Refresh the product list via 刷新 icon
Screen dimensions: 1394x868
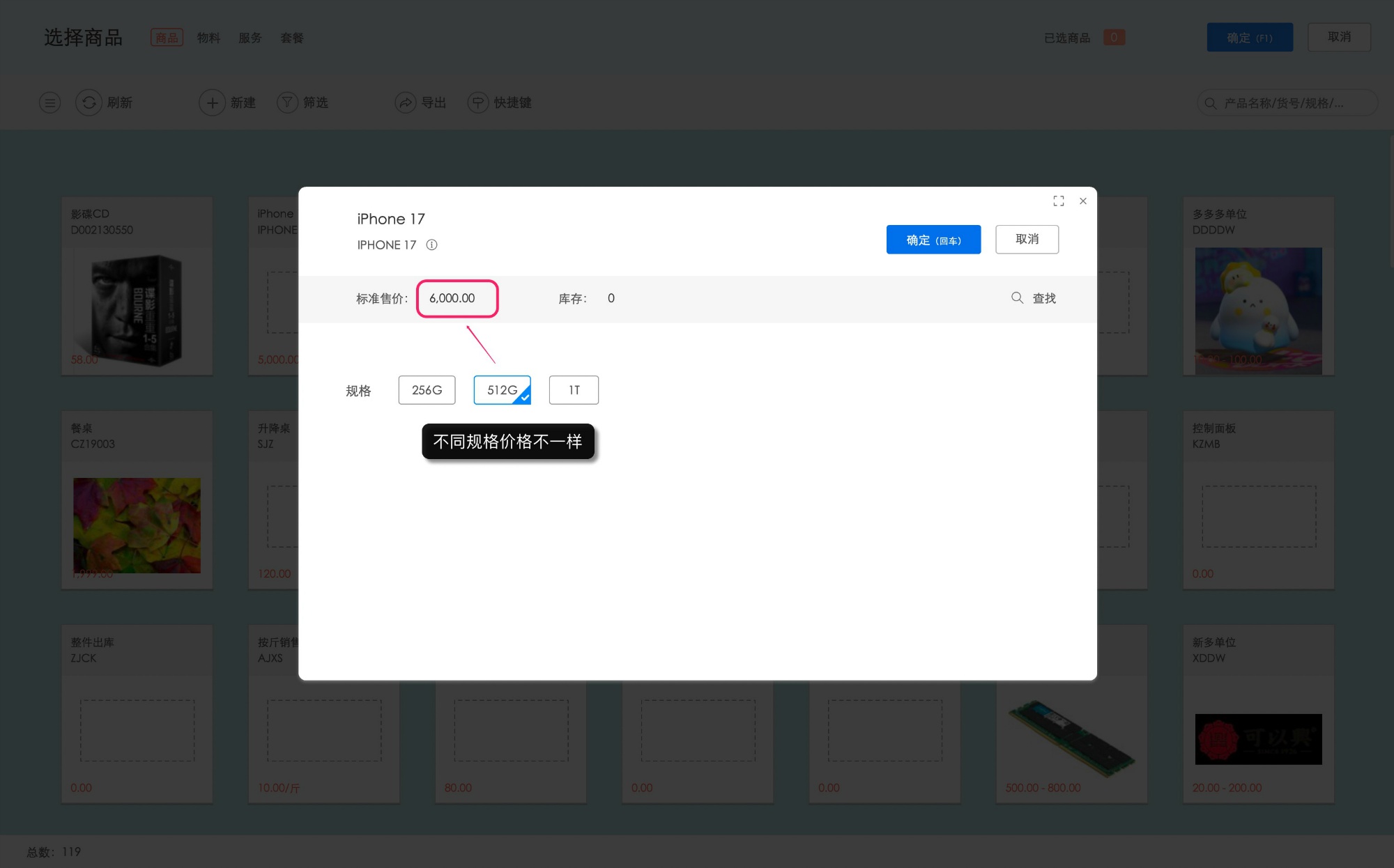click(x=89, y=102)
